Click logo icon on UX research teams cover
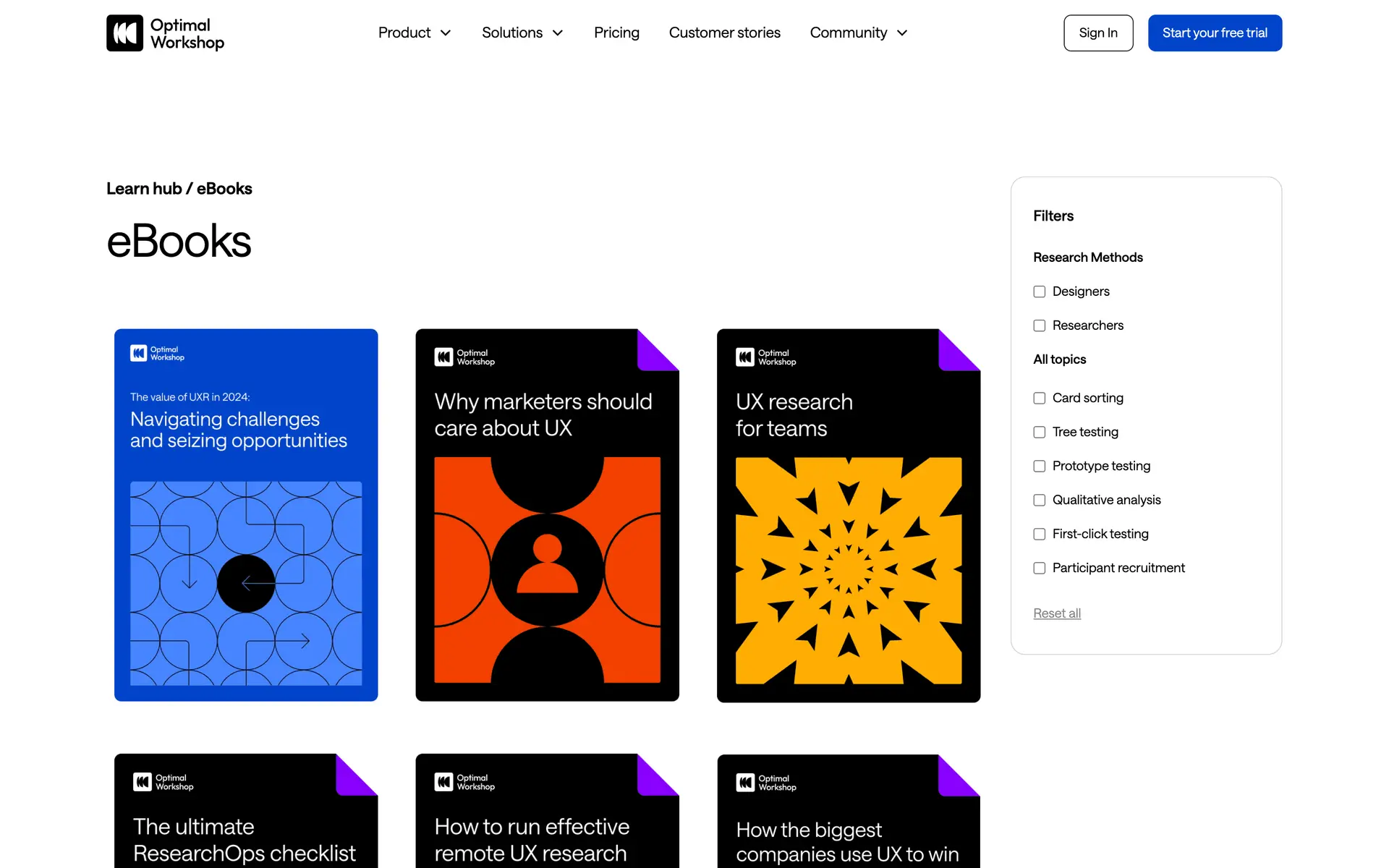1389x868 pixels. (x=744, y=357)
